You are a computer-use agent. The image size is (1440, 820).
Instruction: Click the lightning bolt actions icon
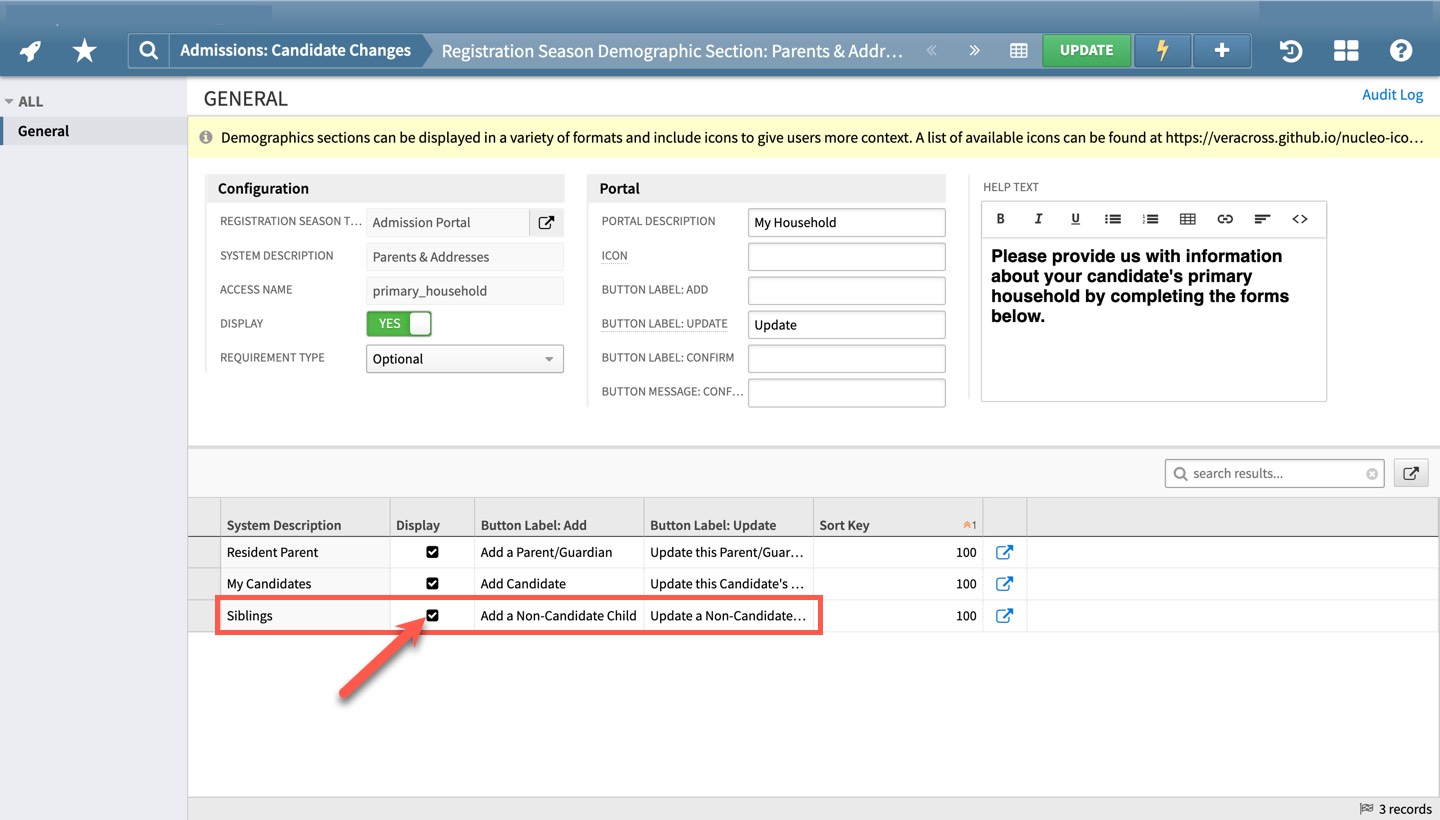(x=1162, y=51)
